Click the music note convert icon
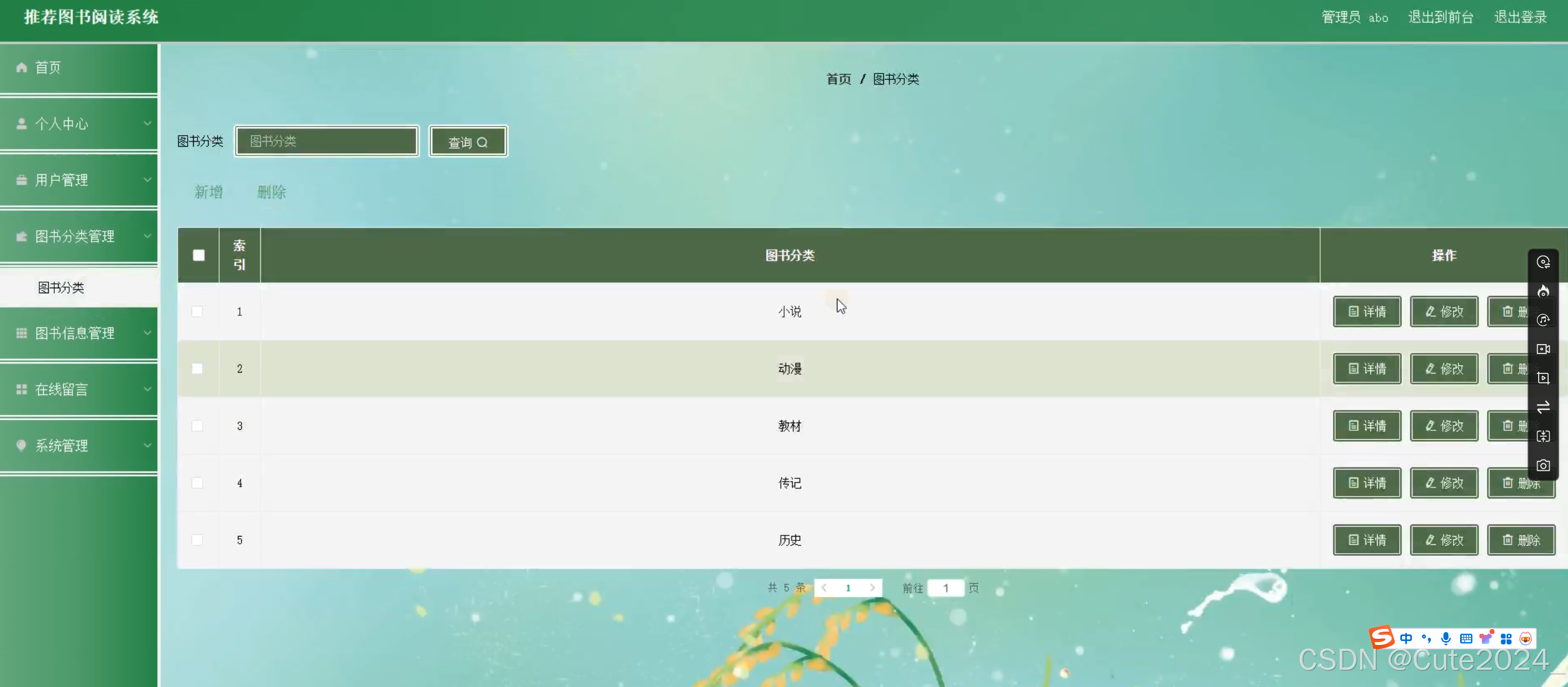1568x687 pixels. pyautogui.click(x=1543, y=320)
